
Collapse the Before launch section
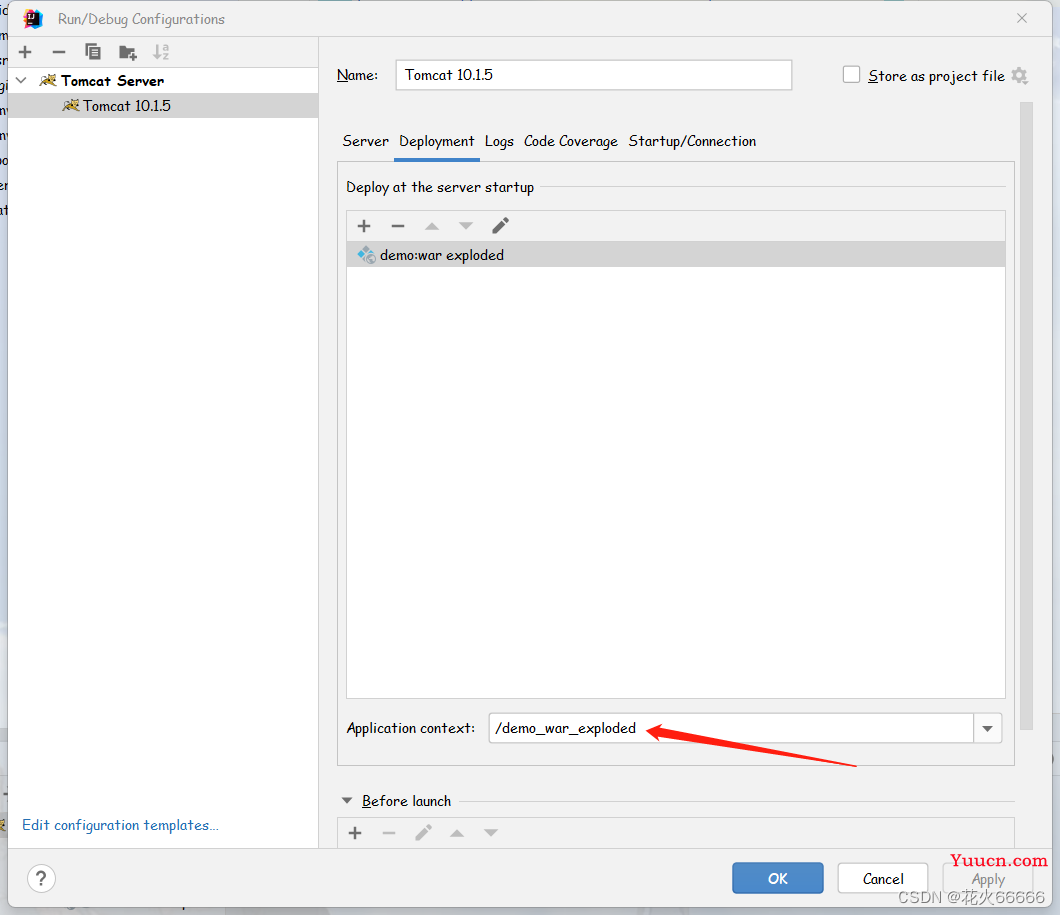pyautogui.click(x=347, y=801)
